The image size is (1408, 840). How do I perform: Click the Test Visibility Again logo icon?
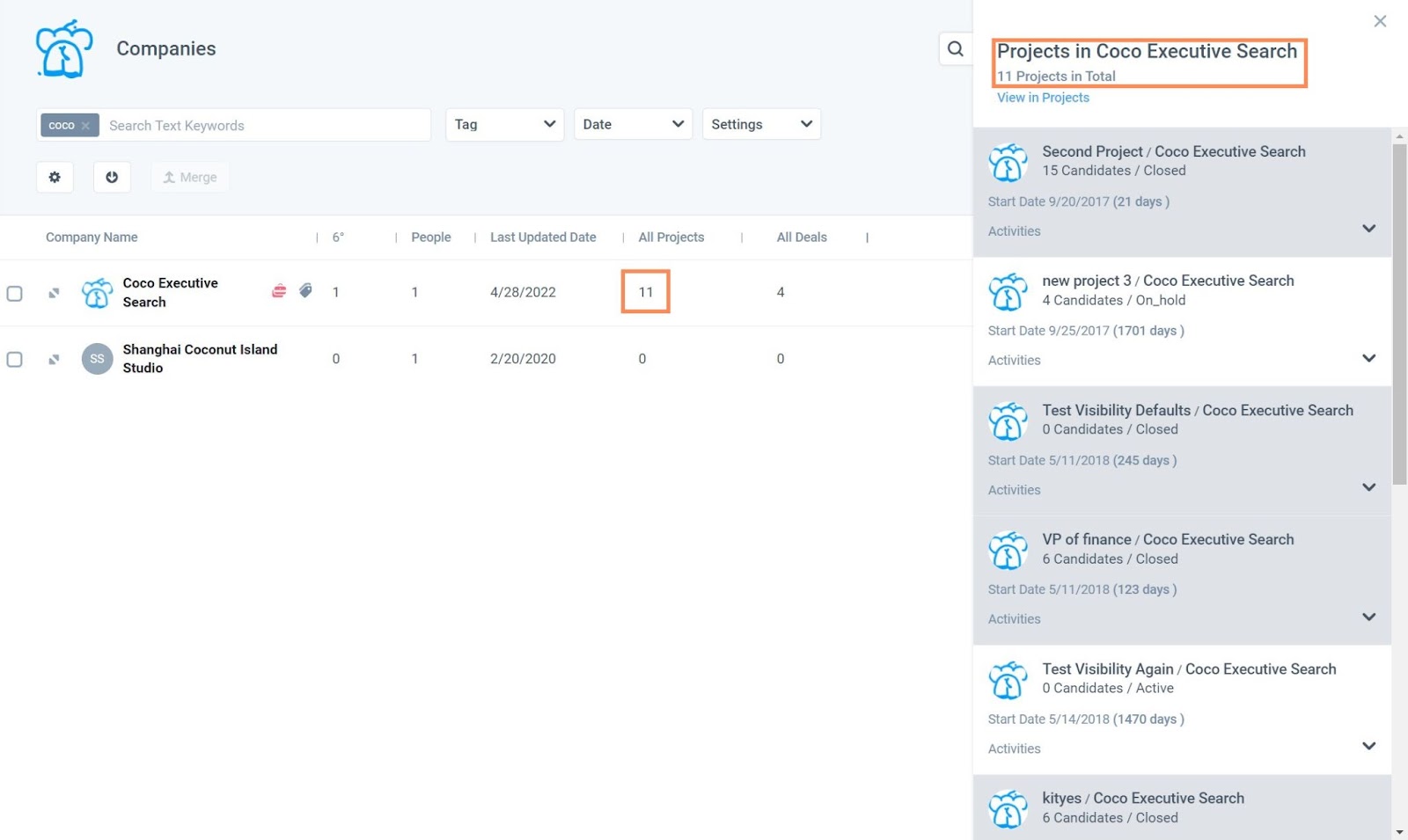[x=1008, y=679]
